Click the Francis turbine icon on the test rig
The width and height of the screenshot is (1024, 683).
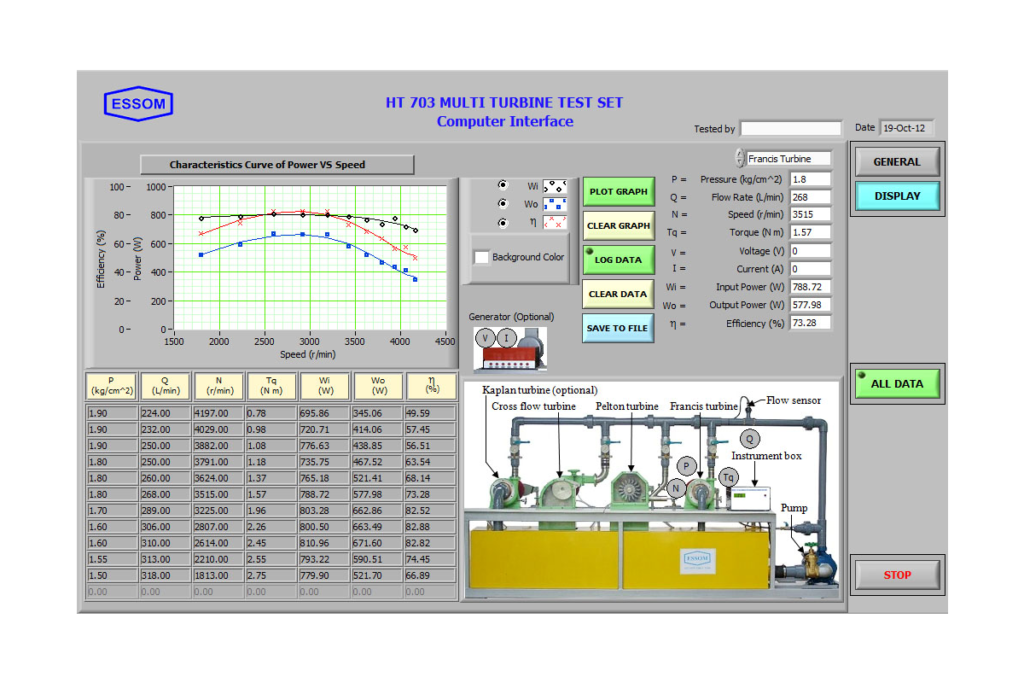pos(700,490)
